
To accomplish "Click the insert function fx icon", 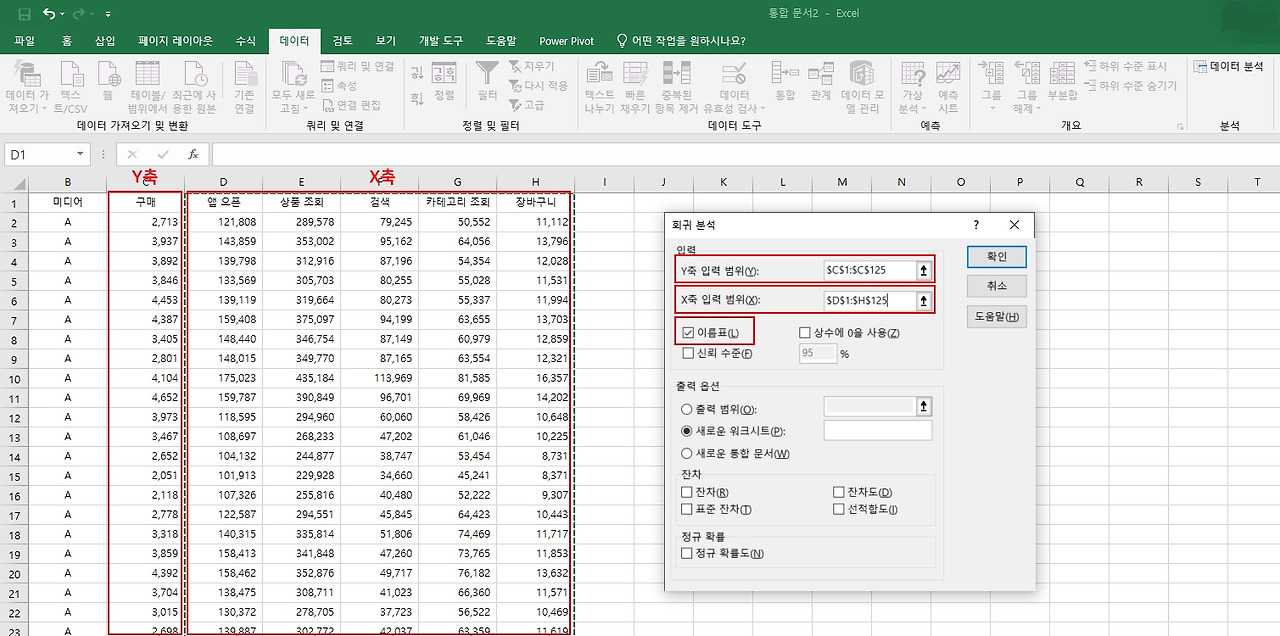I will 193,155.
